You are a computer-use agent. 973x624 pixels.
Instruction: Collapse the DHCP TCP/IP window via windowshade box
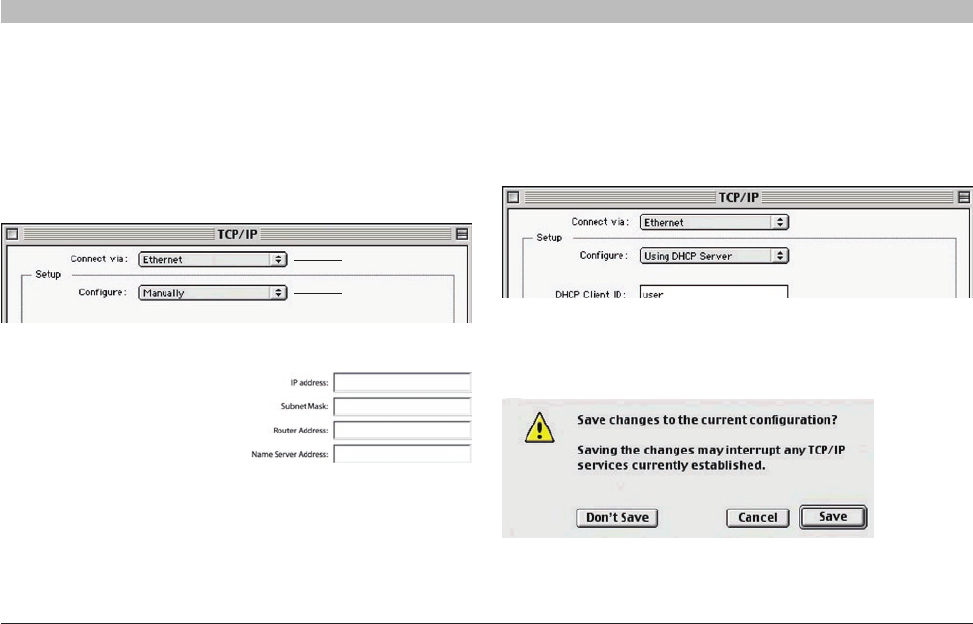tap(964, 197)
